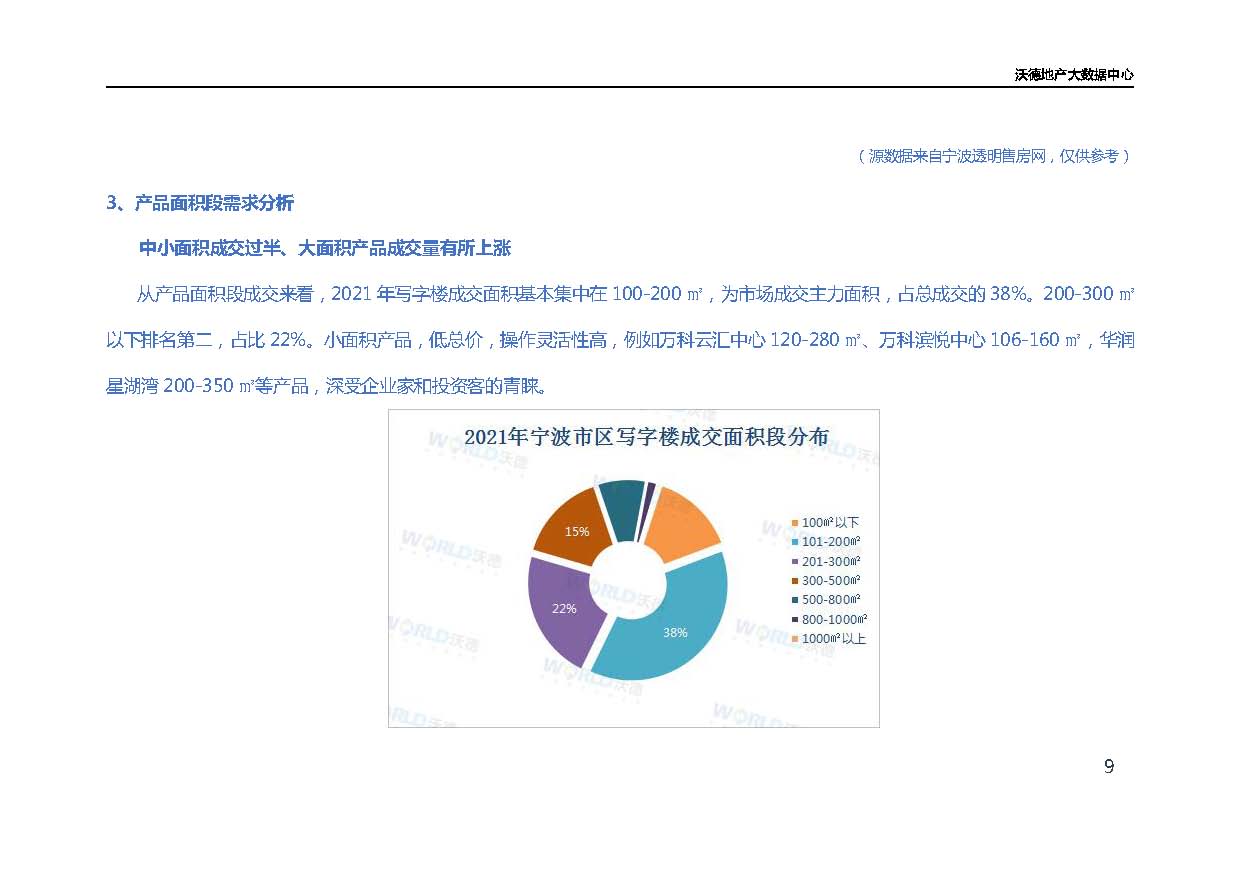Click the 500-800㎡ legend label
This screenshot has width=1240, height=877.
pyautogui.click(x=831, y=600)
